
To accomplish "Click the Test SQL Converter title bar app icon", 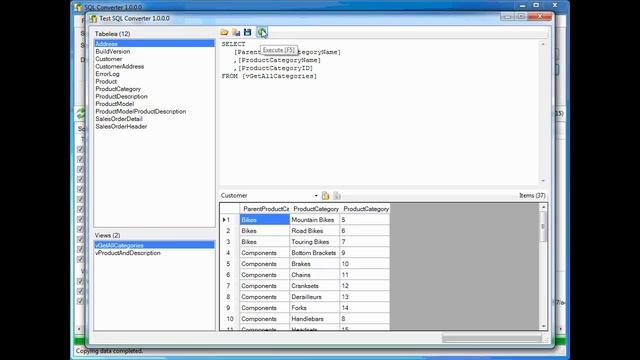I will coord(93,18).
